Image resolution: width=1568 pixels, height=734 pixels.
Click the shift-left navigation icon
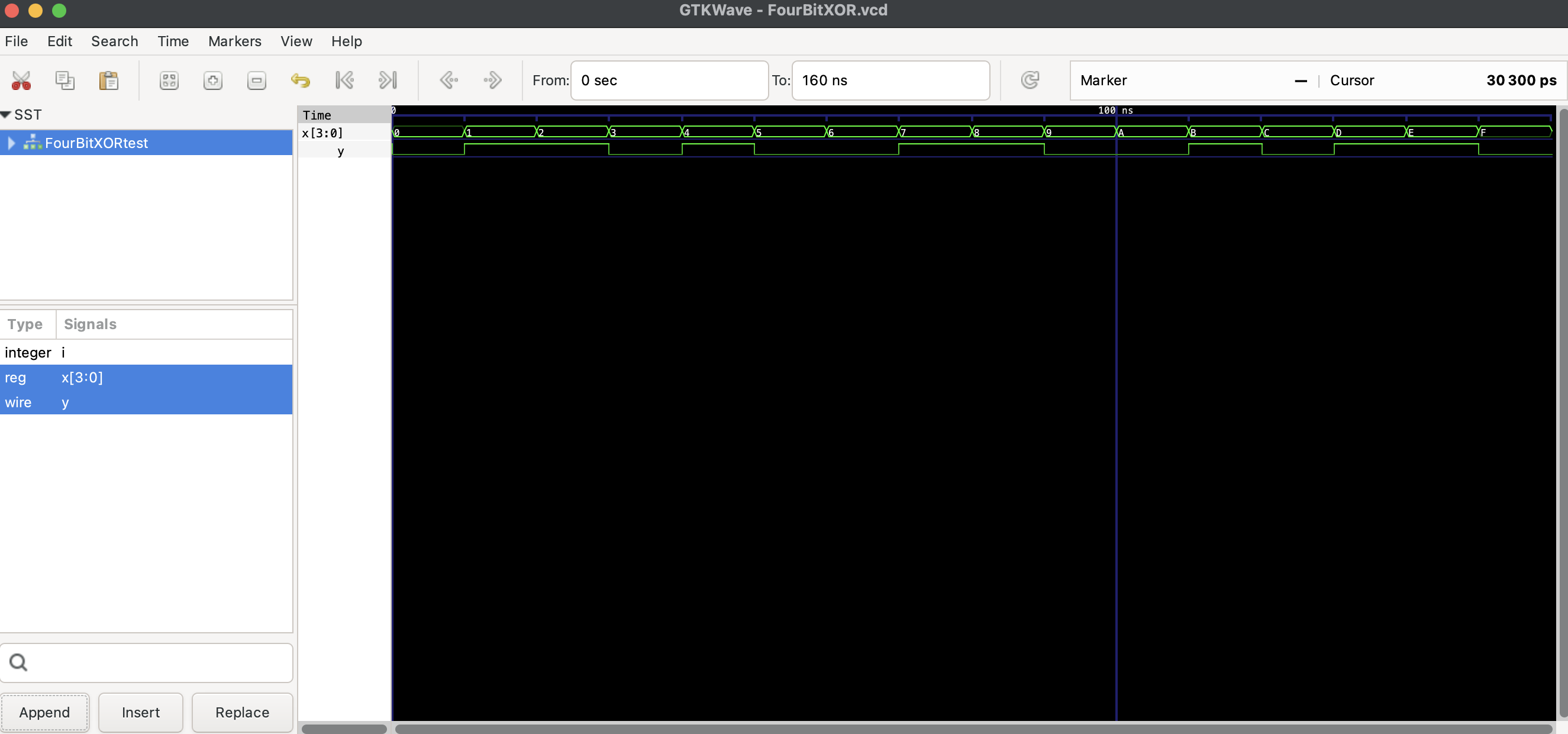pyautogui.click(x=449, y=80)
